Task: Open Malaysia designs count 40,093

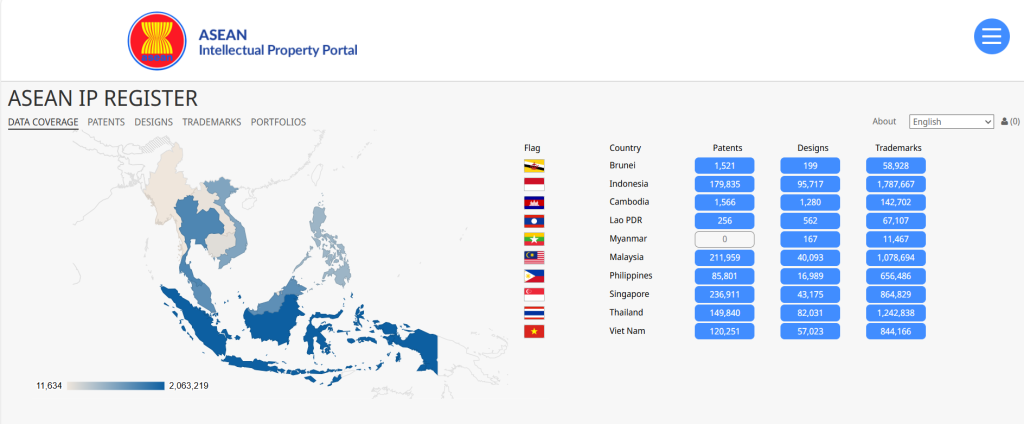Action: click(x=810, y=257)
